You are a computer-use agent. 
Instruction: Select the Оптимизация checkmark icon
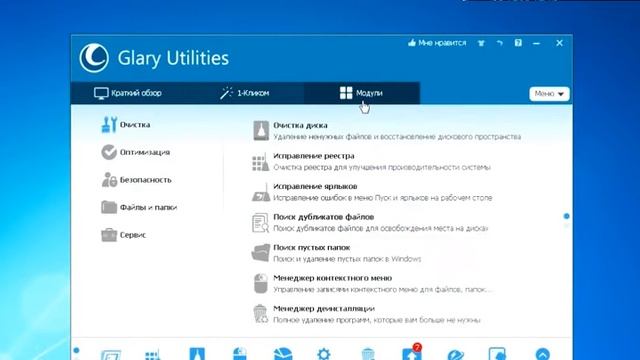coord(109,152)
